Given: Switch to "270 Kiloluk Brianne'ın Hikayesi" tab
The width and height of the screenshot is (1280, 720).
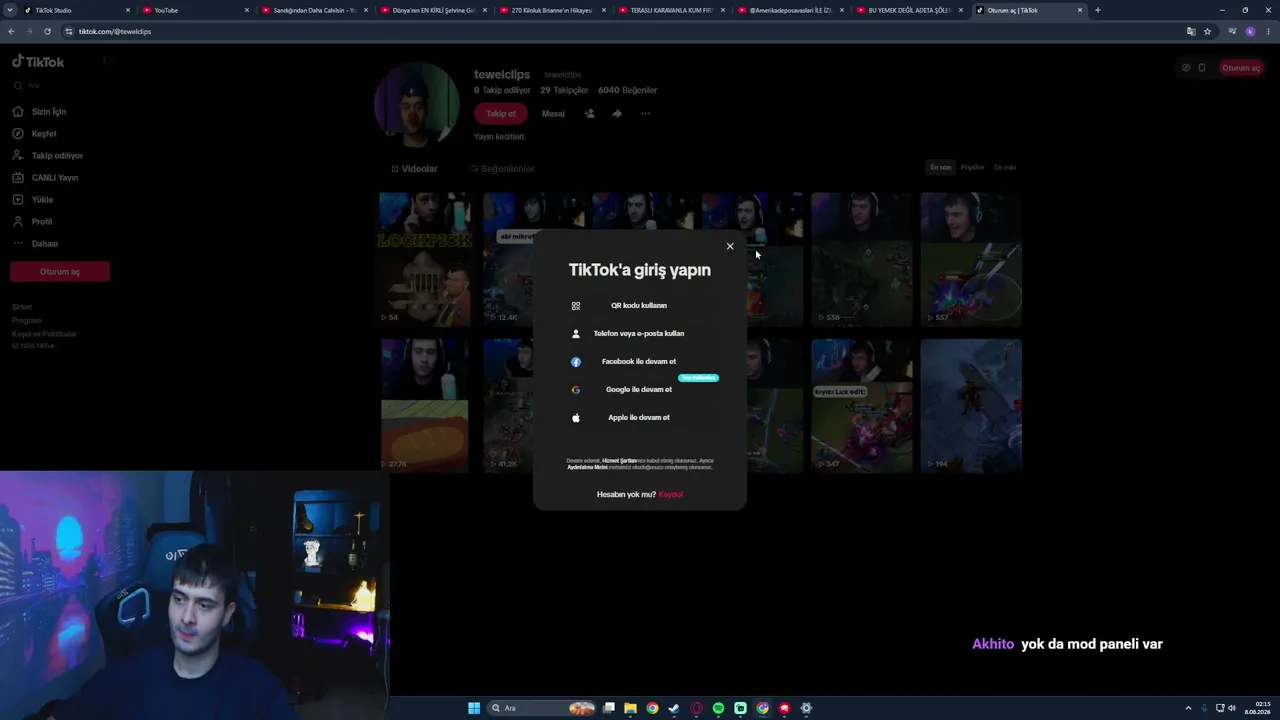Looking at the screenshot, I should 552,10.
